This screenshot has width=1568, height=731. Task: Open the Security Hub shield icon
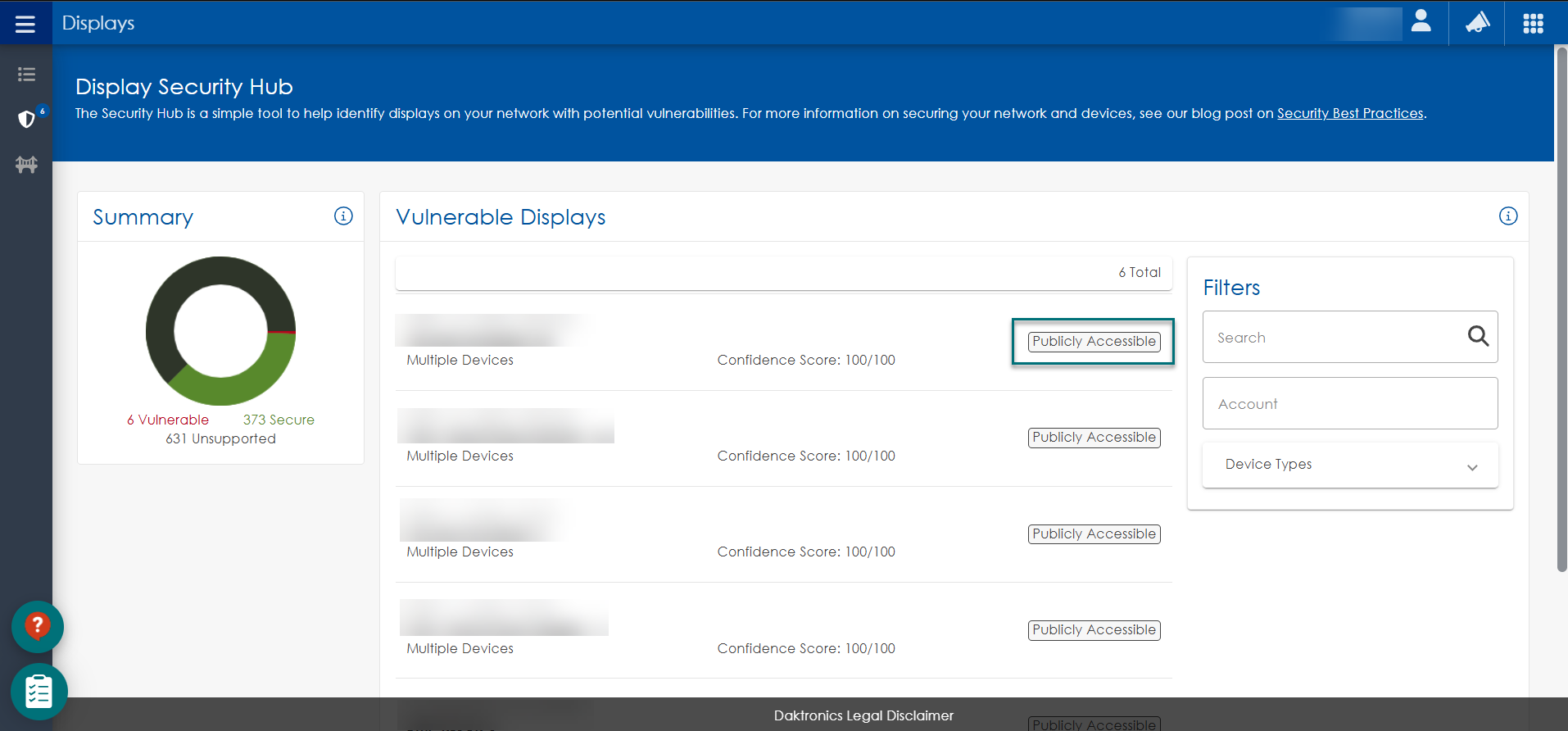[x=27, y=120]
